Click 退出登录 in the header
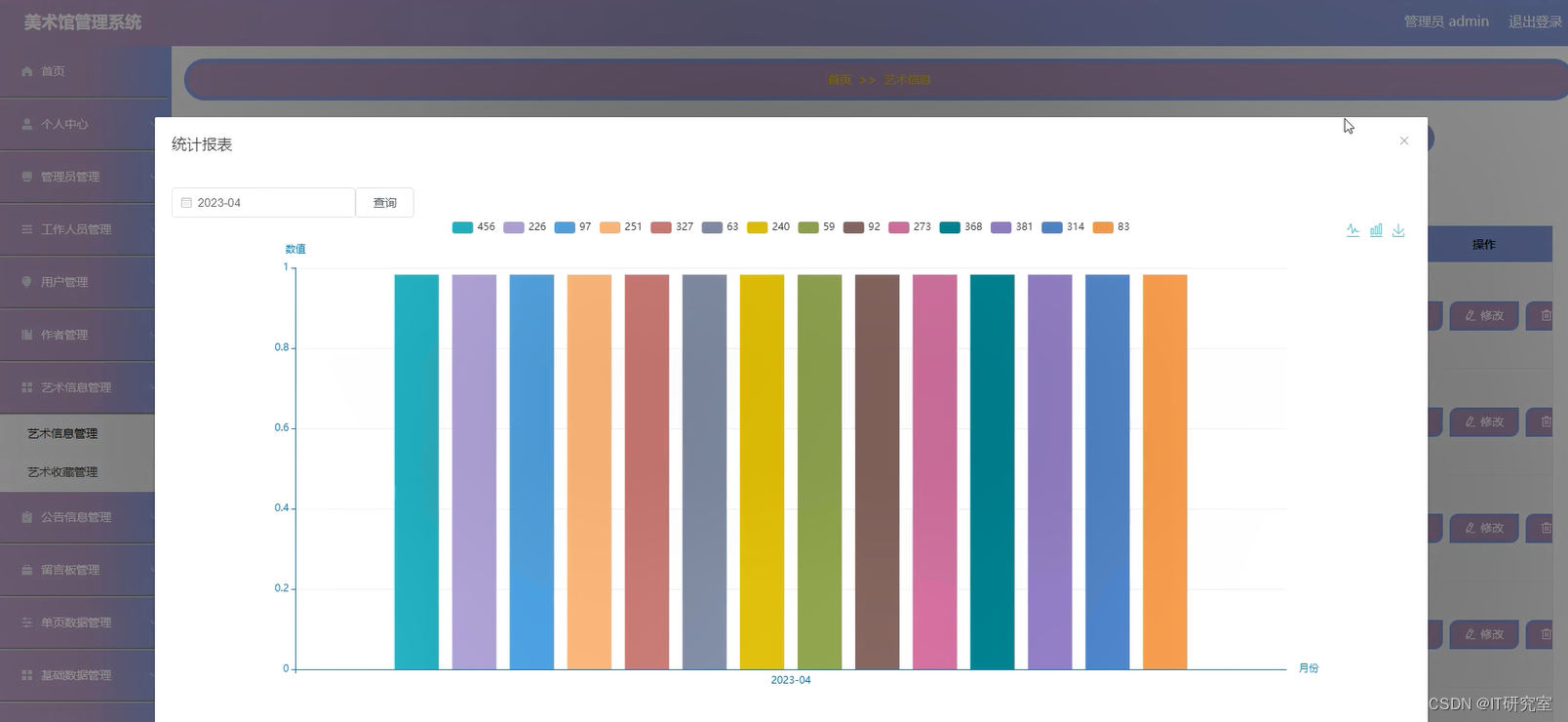 click(1535, 21)
